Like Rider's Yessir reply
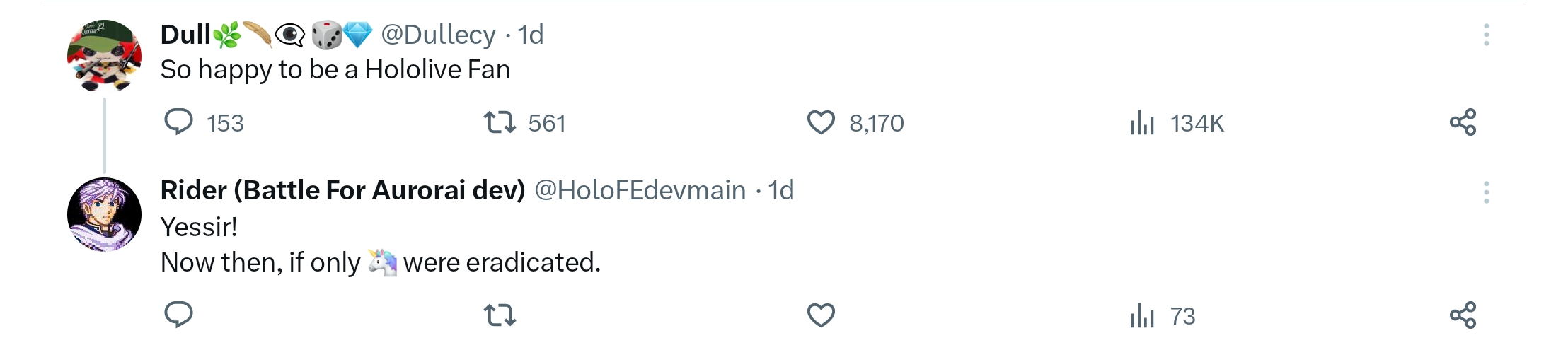The image size is (1568, 350). click(821, 315)
